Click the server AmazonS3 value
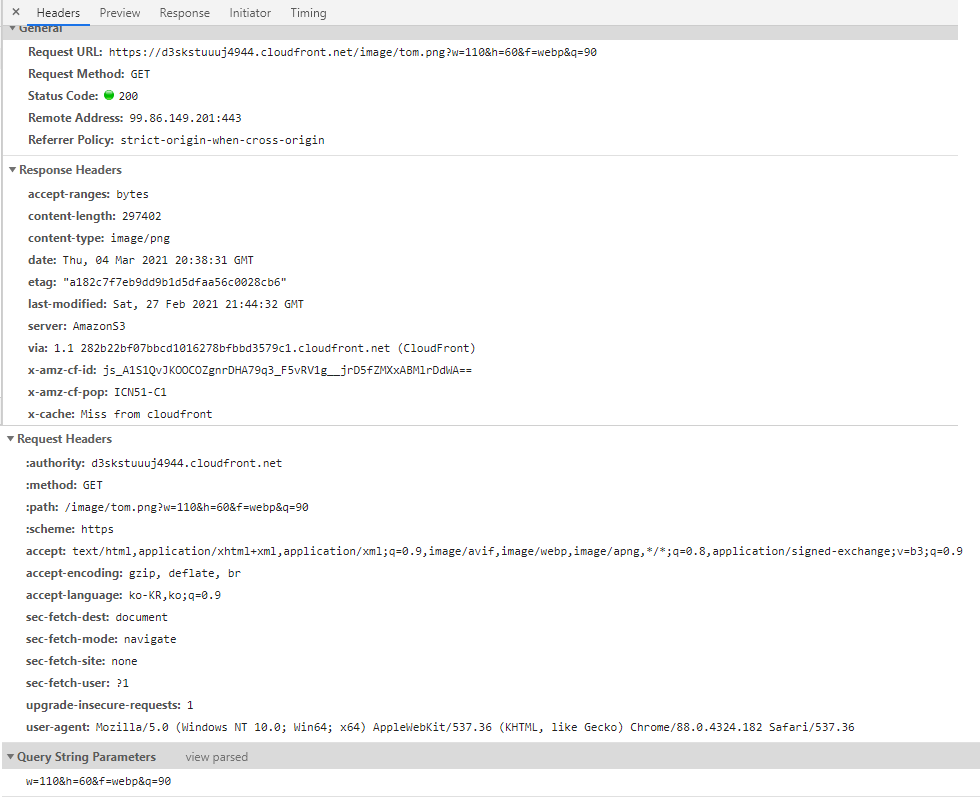This screenshot has height=798, width=980. click(x=99, y=326)
